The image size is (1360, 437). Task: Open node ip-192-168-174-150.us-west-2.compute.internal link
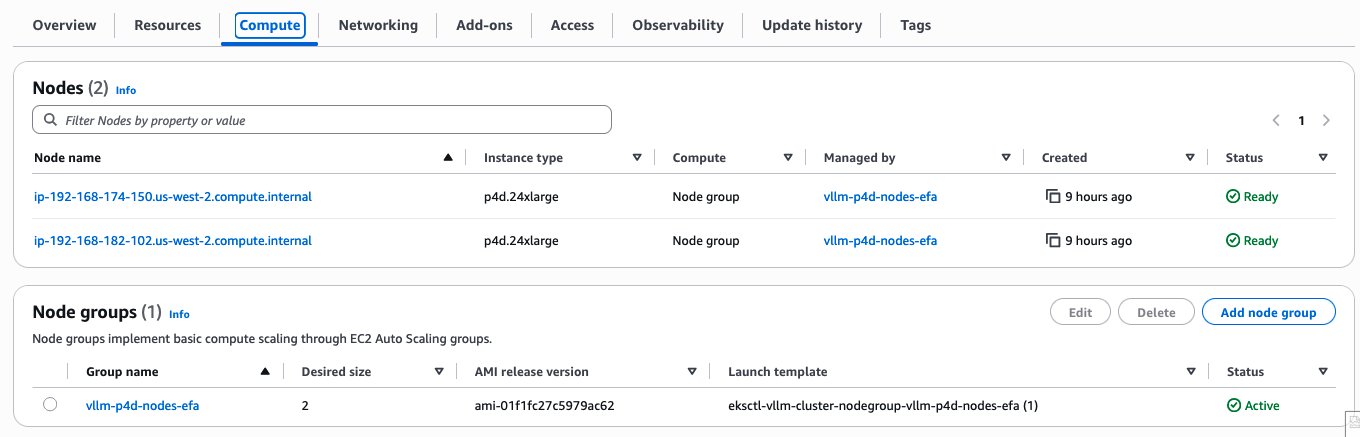pyautogui.click(x=173, y=197)
